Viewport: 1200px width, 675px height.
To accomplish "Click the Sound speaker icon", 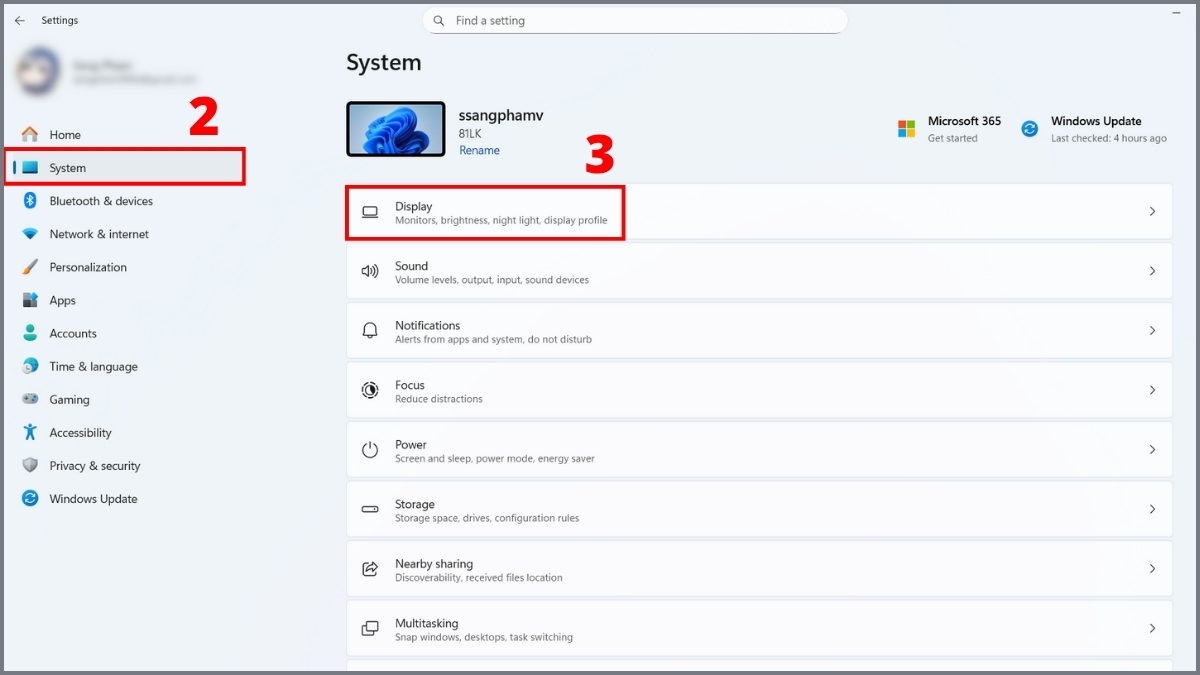I will (370, 271).
